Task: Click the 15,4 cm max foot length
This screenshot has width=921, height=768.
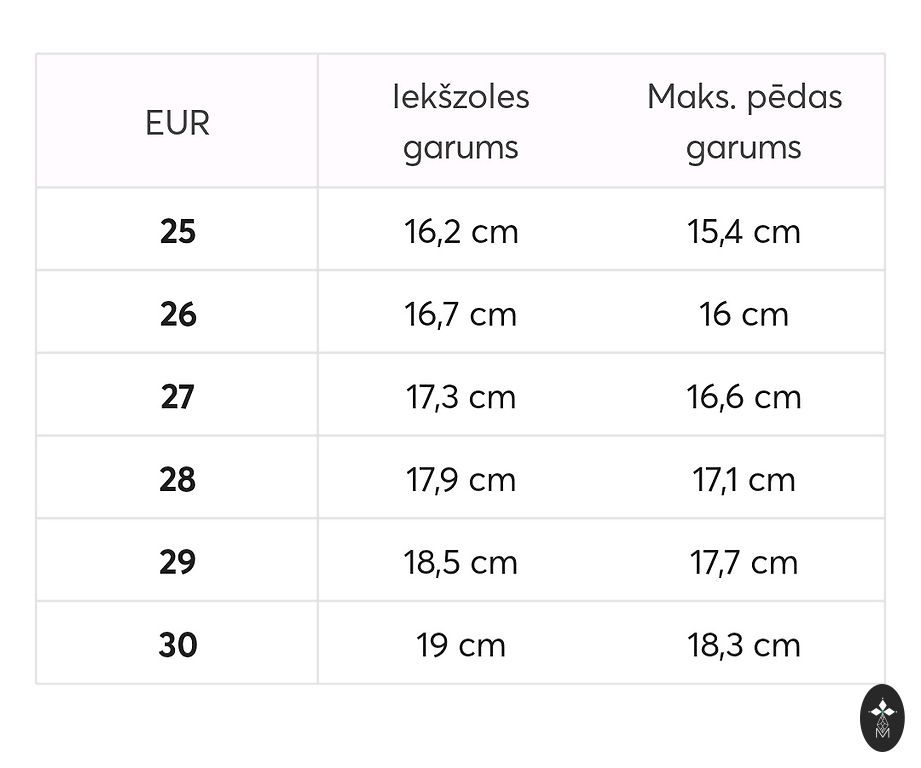Action: (744, 232)
